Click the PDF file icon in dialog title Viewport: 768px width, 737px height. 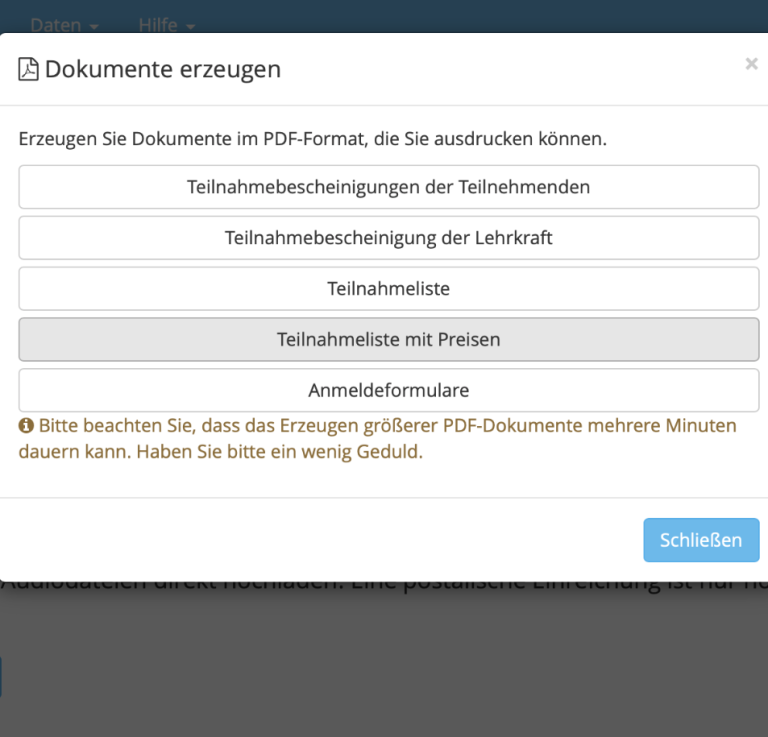pyautogui.click(x=29, y=69)
